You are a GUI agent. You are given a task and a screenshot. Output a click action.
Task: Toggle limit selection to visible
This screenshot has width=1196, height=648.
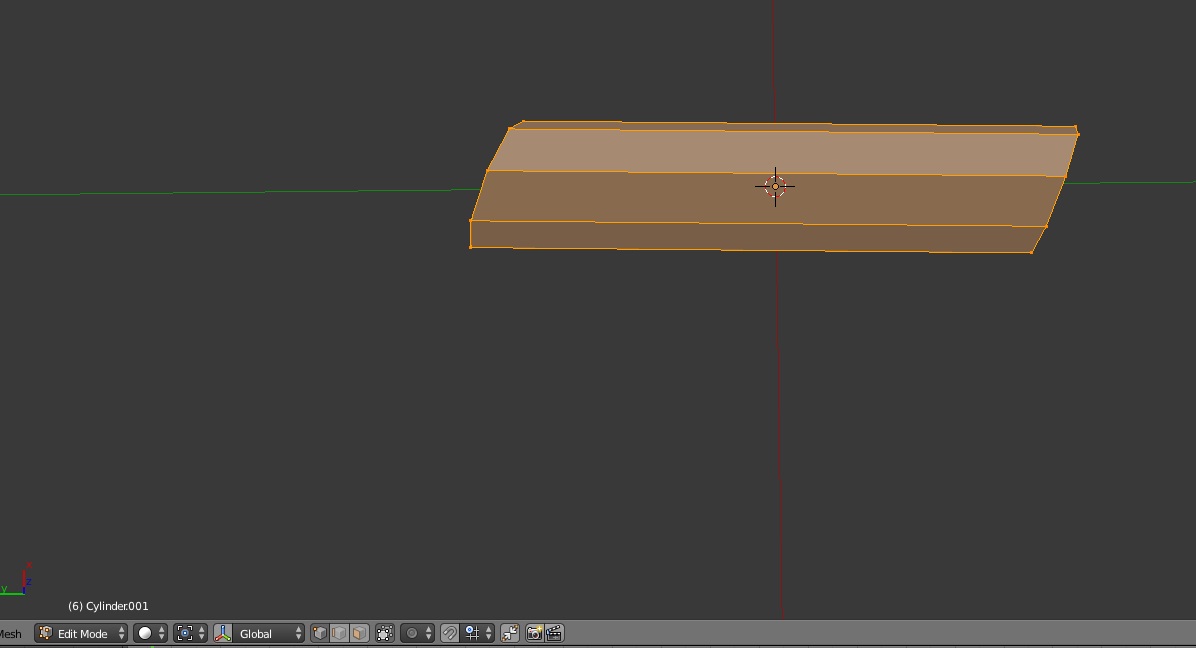(x=385, y=634)
